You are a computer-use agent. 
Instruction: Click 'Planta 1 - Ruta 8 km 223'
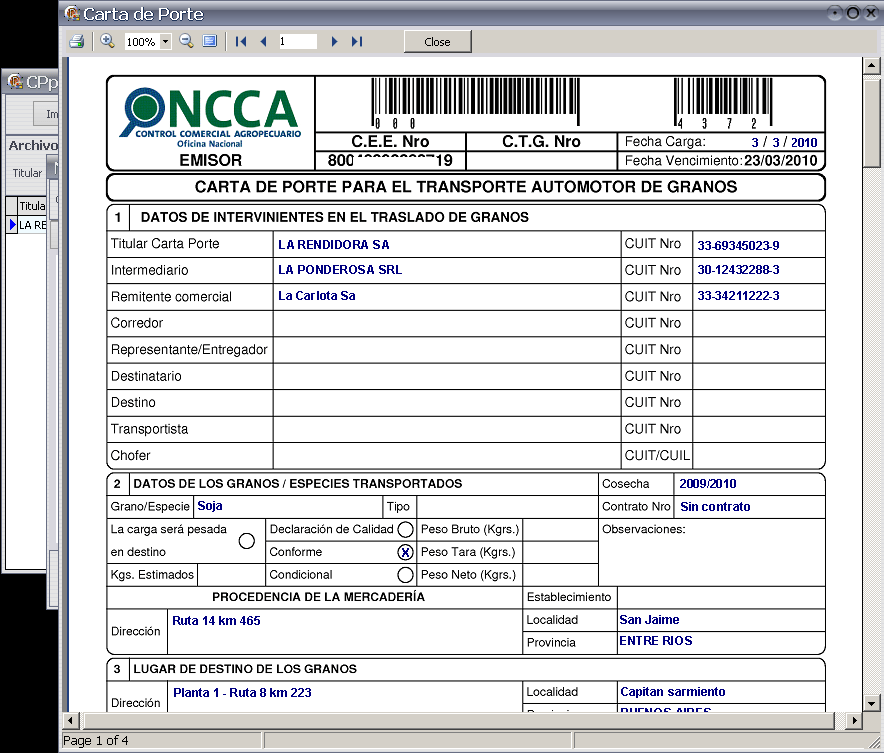point(242,693)
